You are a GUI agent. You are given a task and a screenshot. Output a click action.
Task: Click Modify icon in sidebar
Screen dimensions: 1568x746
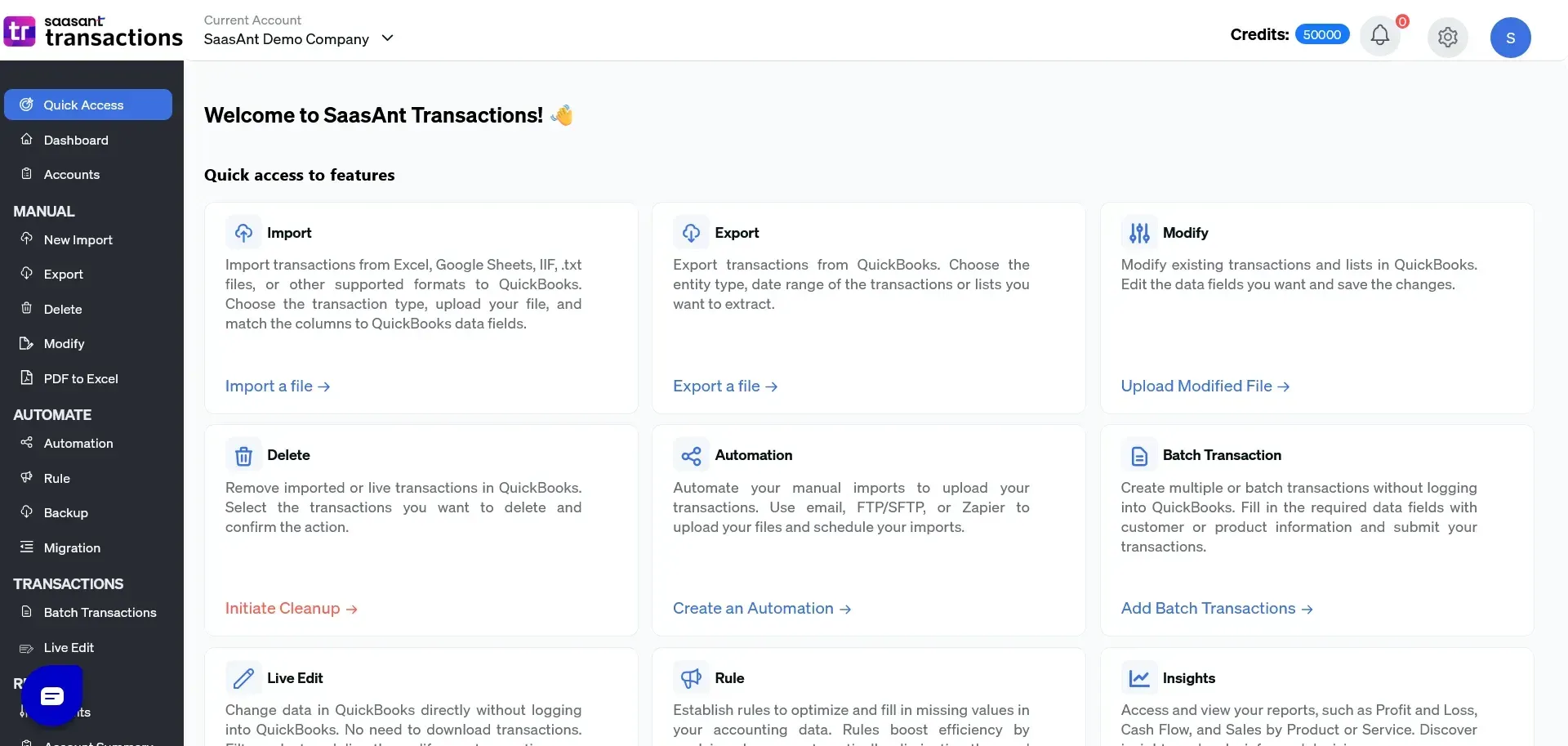point(27,343)
